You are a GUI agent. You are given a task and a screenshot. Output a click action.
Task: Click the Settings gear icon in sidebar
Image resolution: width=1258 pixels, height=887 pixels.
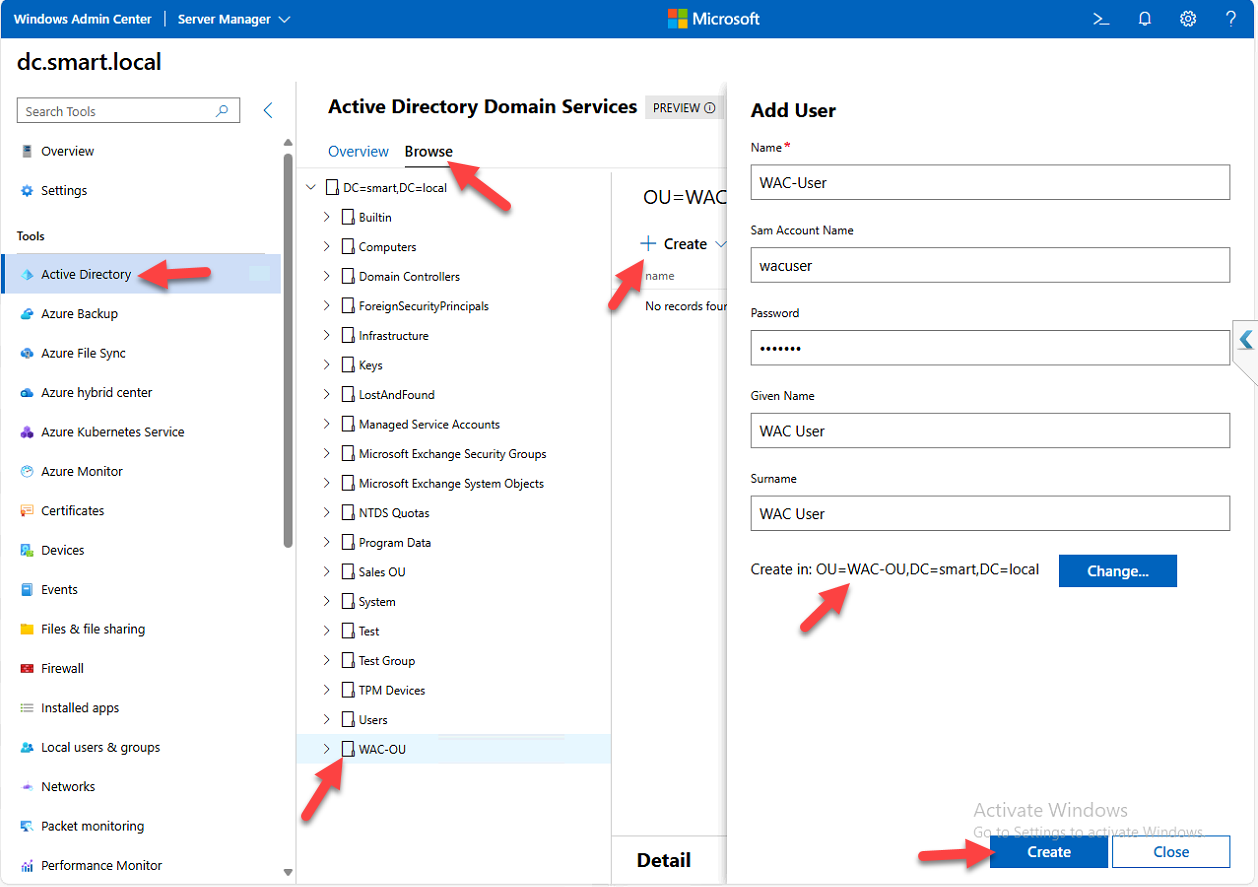tap(27, 191)
